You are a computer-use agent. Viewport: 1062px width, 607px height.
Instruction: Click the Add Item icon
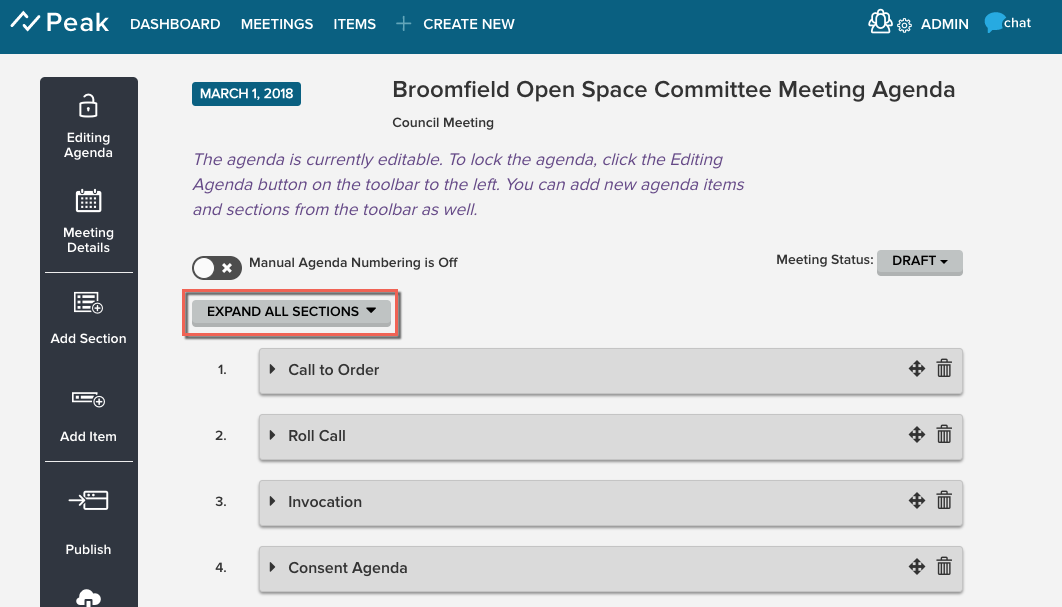(88, 400)
